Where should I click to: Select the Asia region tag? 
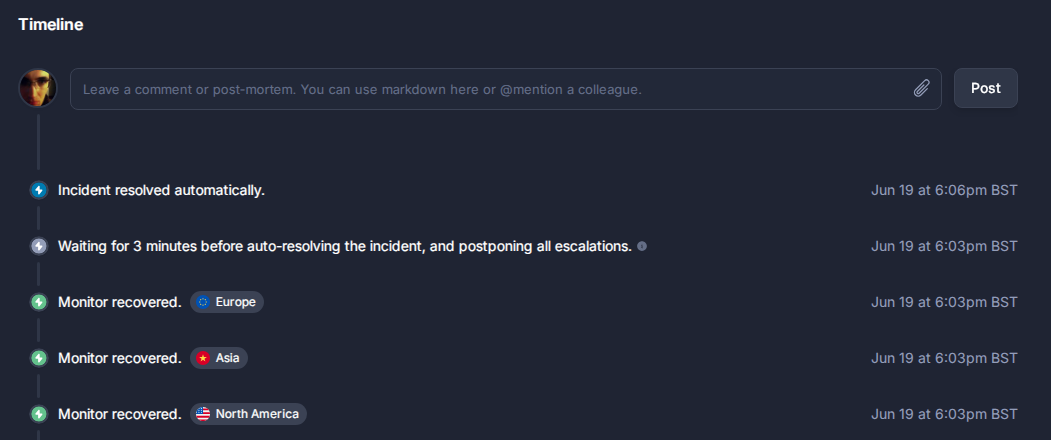(x=219, y=358)
